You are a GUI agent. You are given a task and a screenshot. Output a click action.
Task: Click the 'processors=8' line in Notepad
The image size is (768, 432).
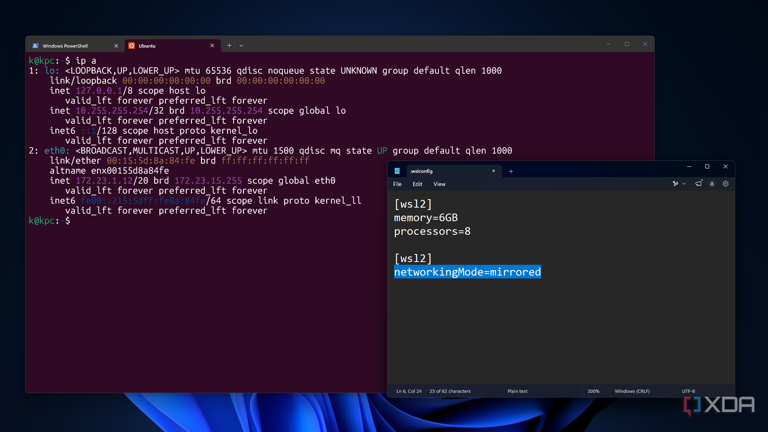click(432, 231)
